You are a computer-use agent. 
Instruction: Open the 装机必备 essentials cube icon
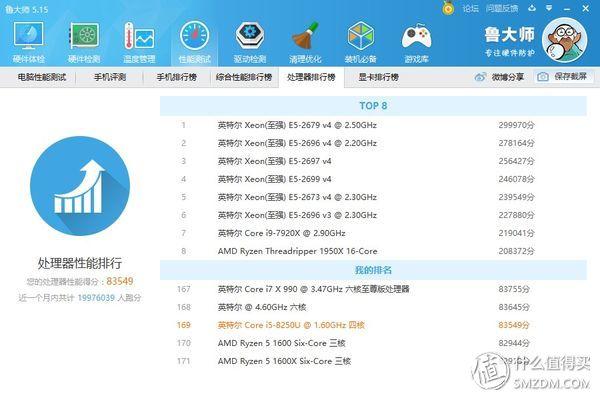point(360,42)
